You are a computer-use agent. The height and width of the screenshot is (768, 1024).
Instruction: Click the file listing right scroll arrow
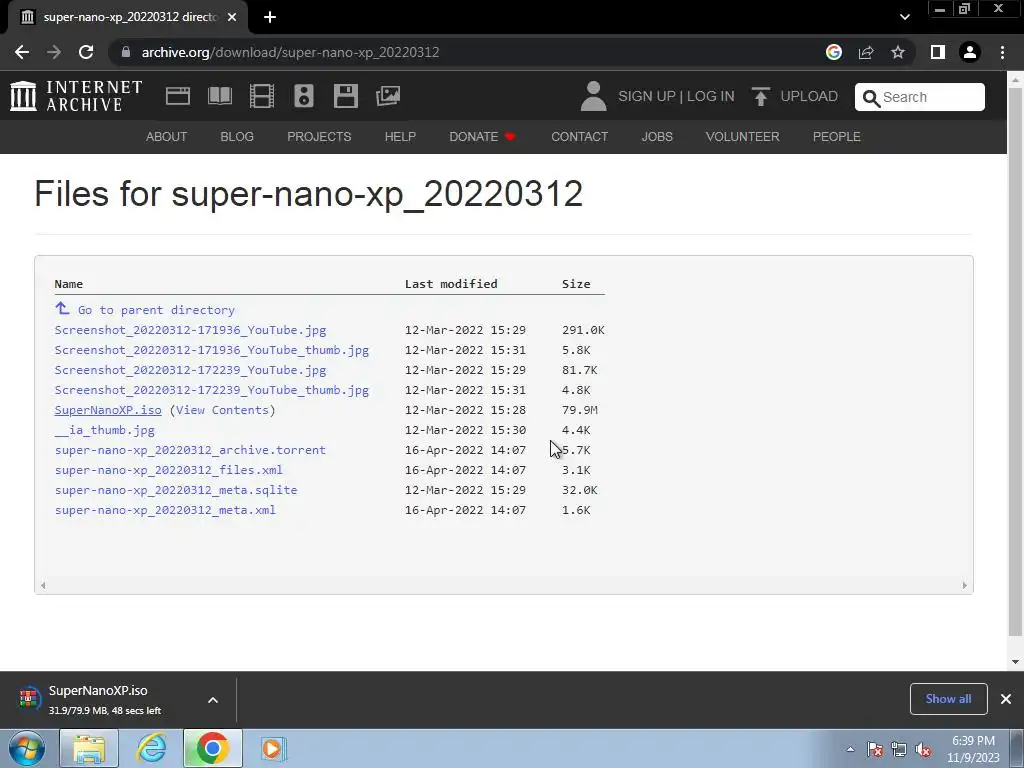point(965,586)
